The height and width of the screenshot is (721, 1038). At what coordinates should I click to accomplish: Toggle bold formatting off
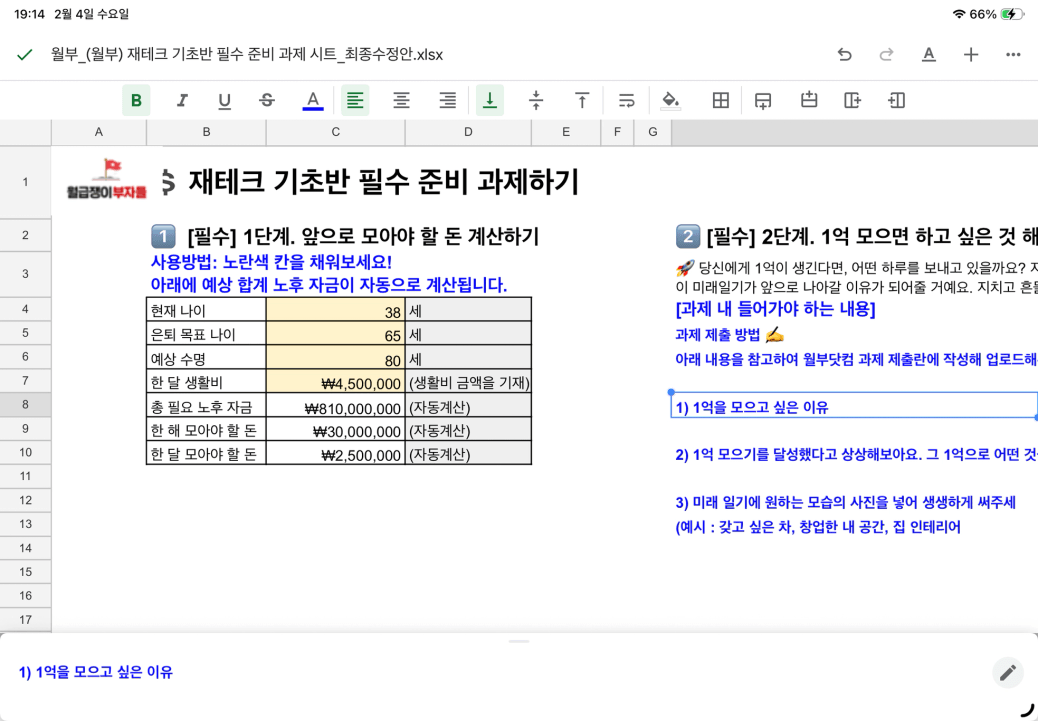(136, 100)
